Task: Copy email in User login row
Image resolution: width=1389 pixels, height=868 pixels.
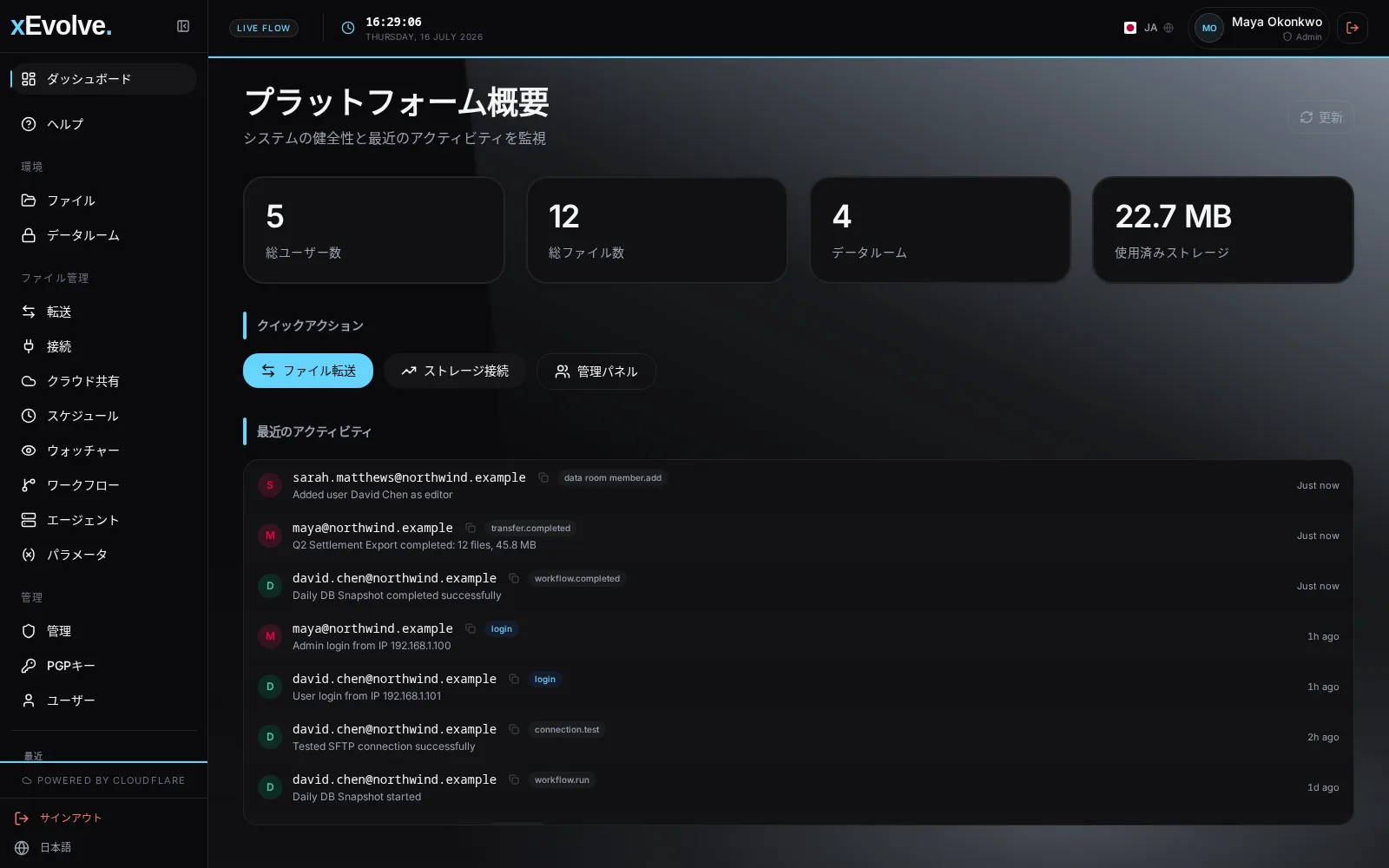Action: pyautogui.click(x=514, y=679)
